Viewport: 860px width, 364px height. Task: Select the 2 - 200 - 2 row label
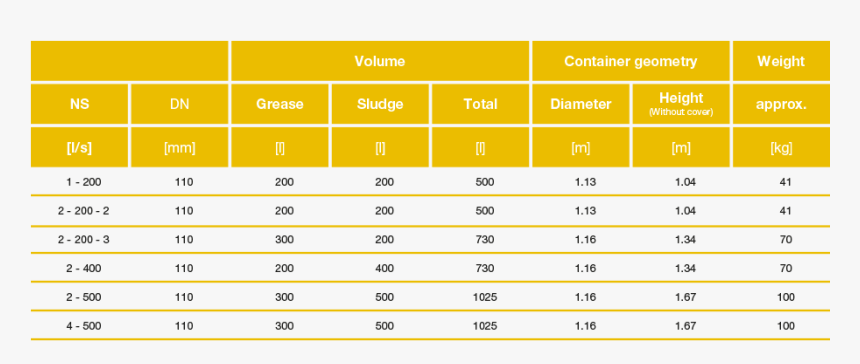[x=84, y=211]
